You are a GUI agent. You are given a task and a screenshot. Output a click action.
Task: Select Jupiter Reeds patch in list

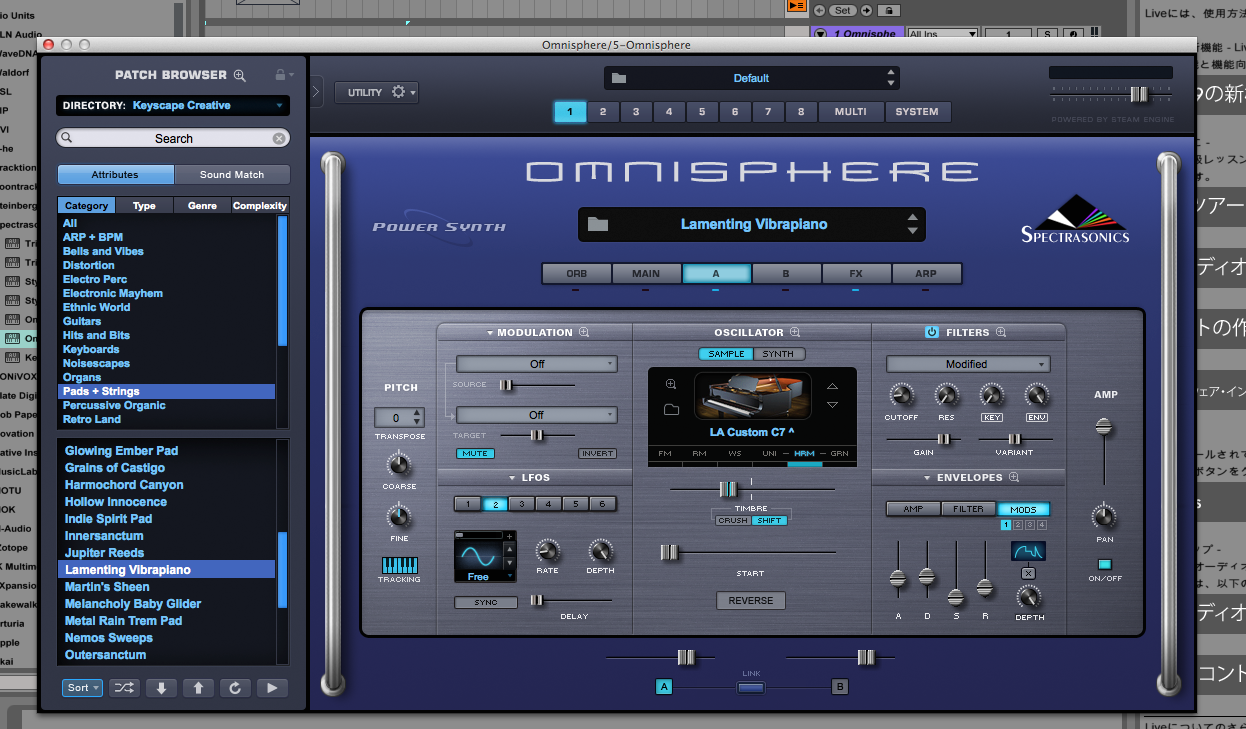coord(105,552)
